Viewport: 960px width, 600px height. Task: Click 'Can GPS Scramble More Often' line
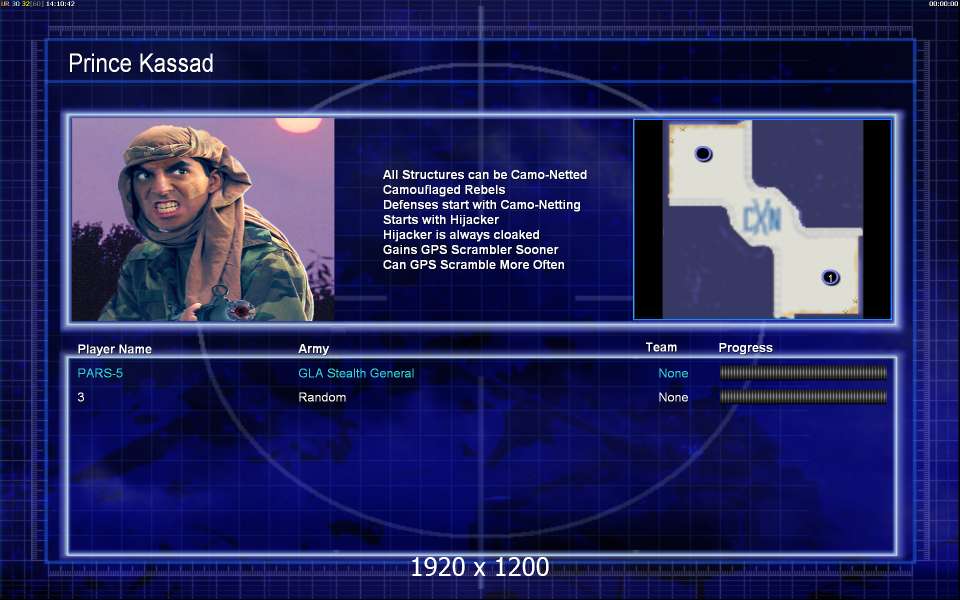click(473, 264)
